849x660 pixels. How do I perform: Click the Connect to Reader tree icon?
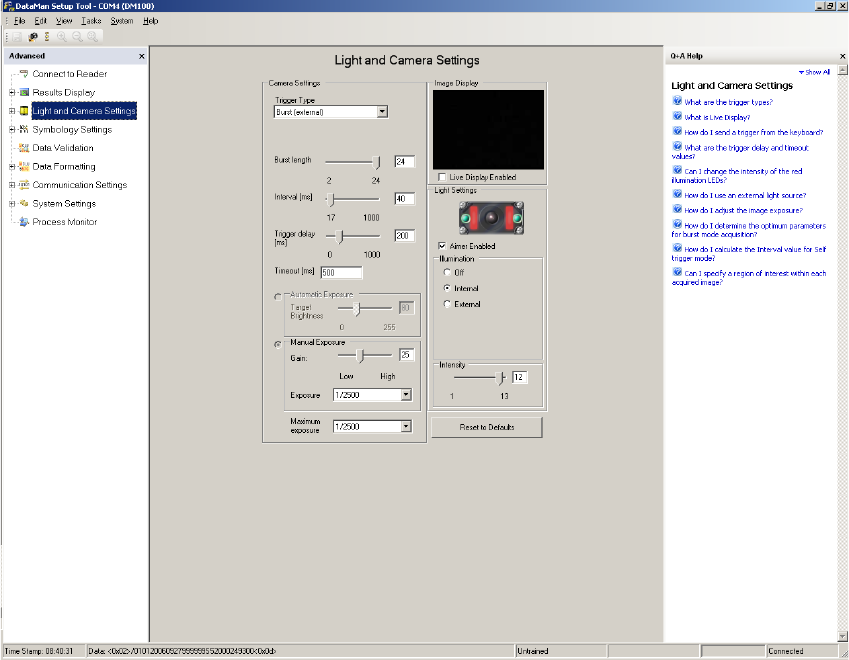(24, 74)
